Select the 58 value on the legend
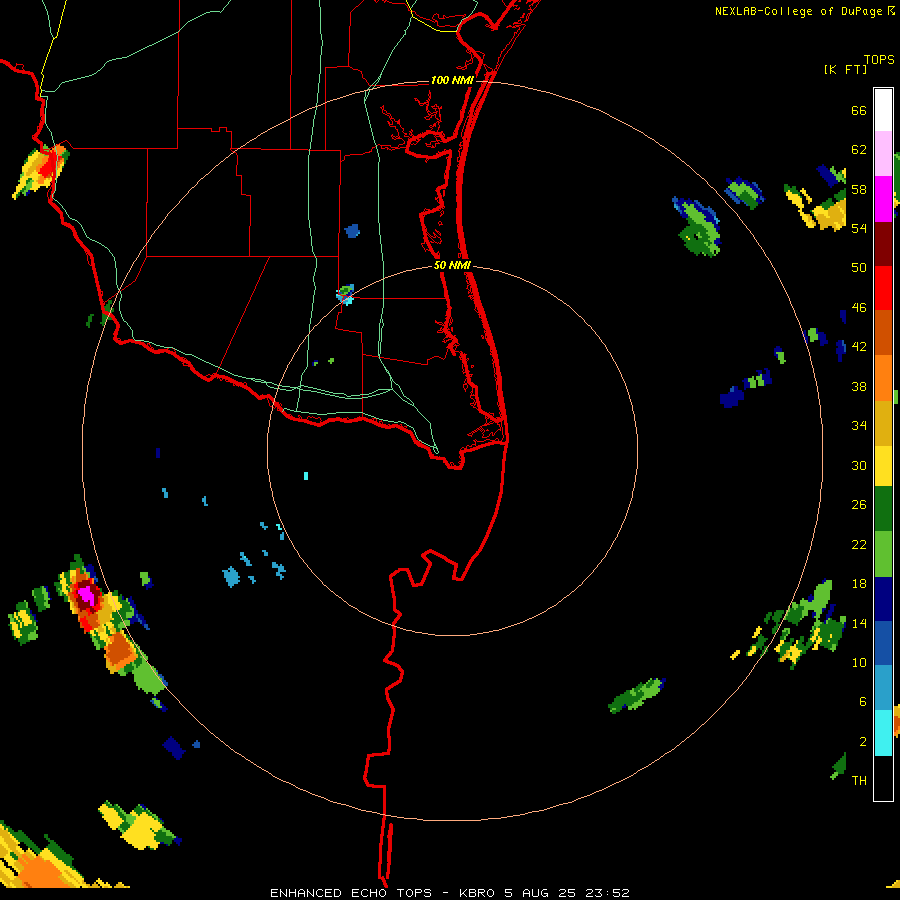The image size is (900, 900). point(859,189)
